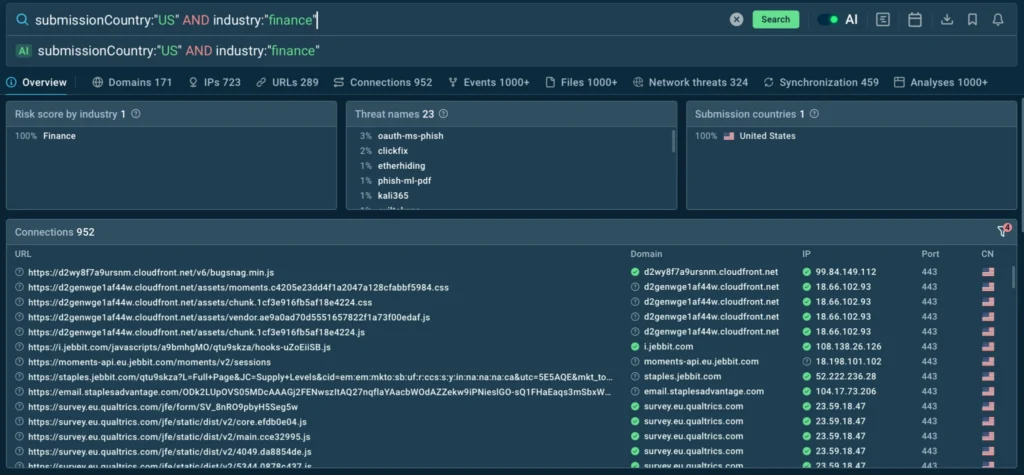
Task: Select the AI suggested query row
Action: 511,51
